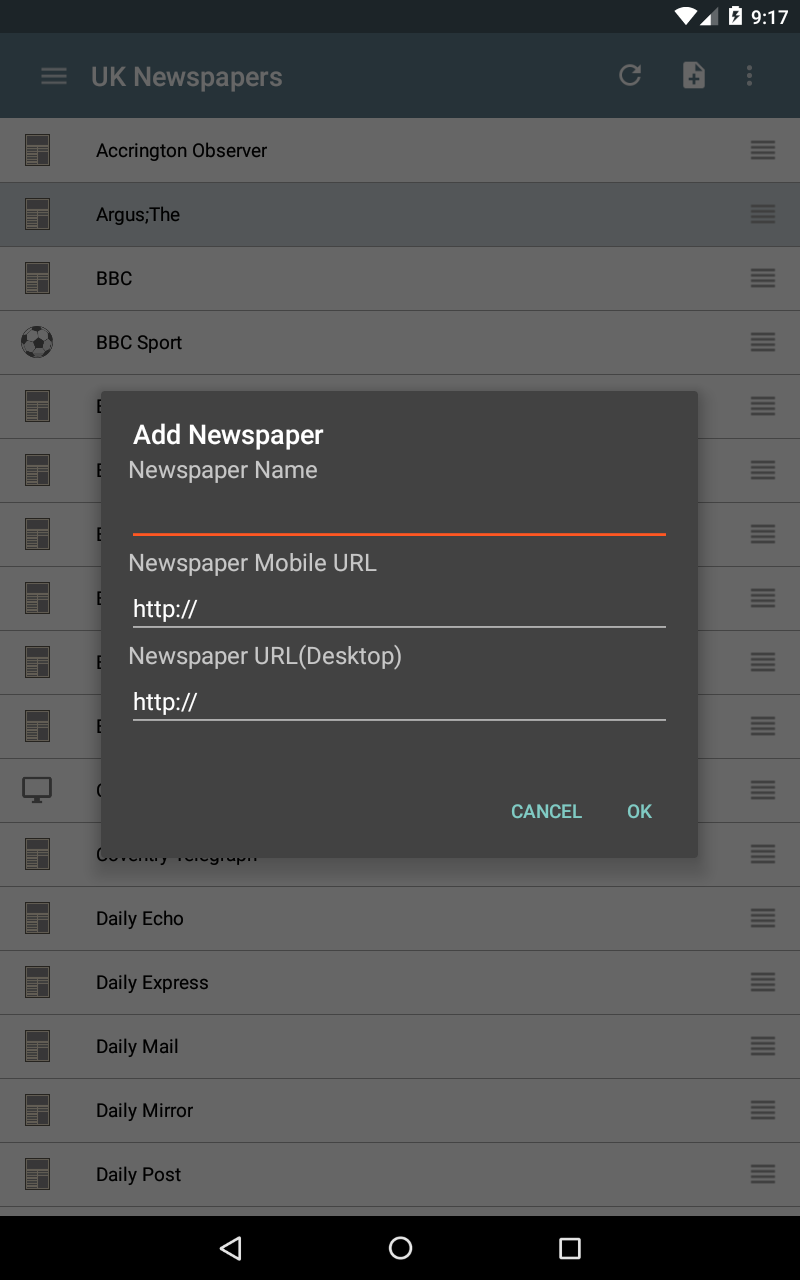Open the hamburger navigation menu
This screenshot has height=1280, width=800.
click(x=54, y=76)
